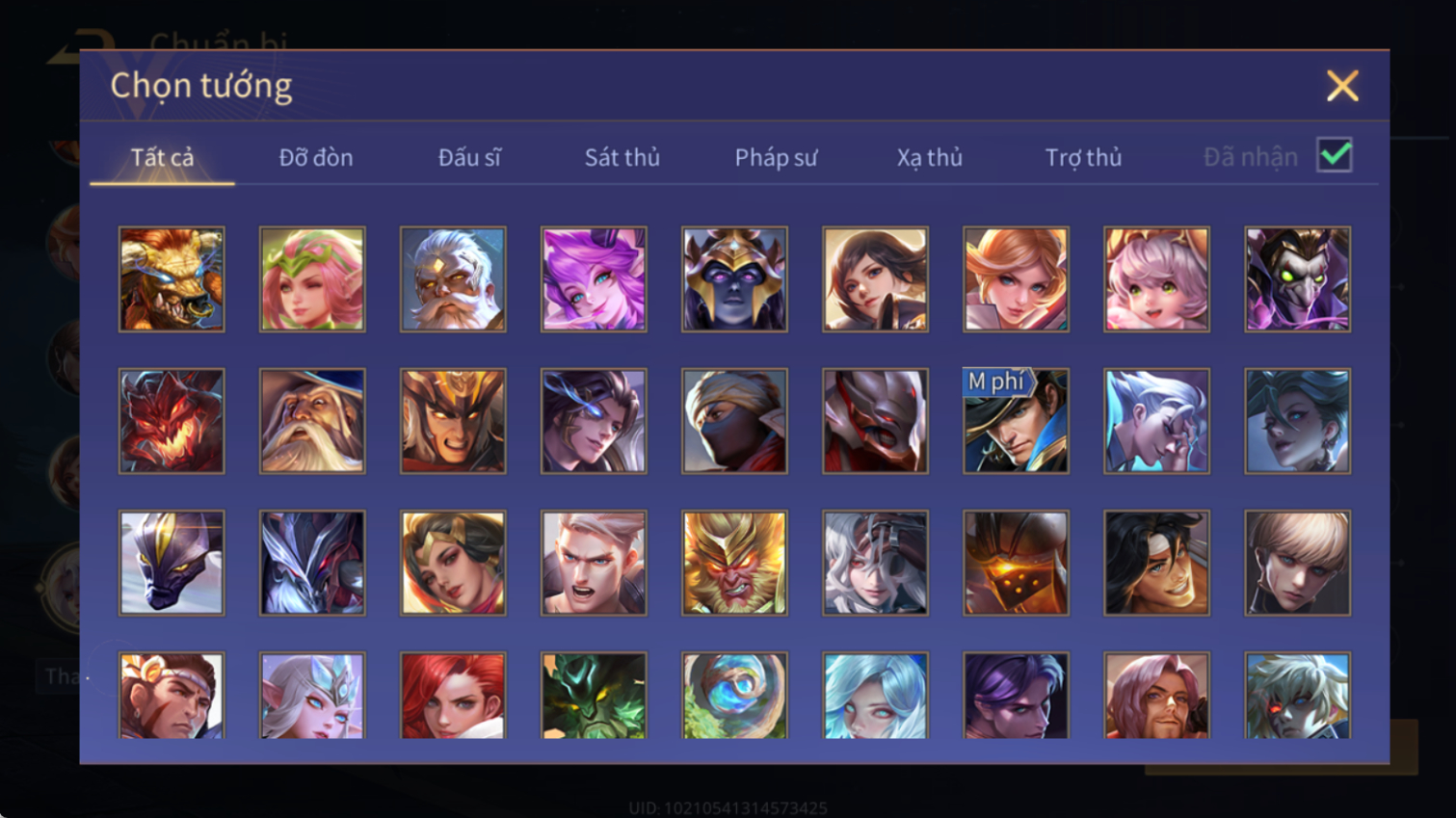Pick the green forest treant hero
Viewport: 1456px width, 818px height.
(594, 696)
